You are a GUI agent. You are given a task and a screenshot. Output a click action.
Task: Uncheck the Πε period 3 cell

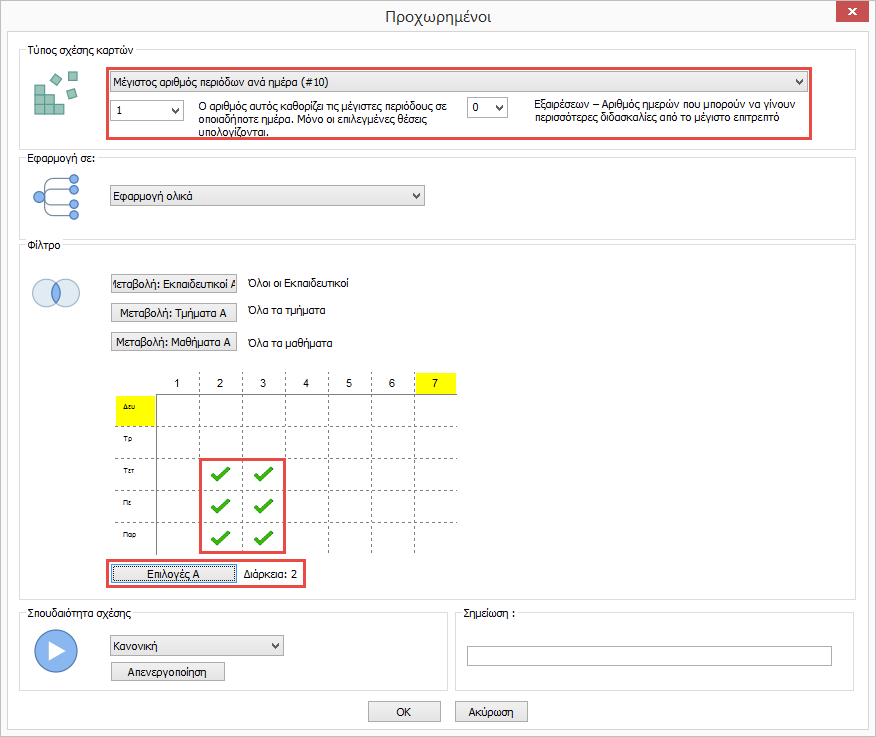[x=264, y=506]
